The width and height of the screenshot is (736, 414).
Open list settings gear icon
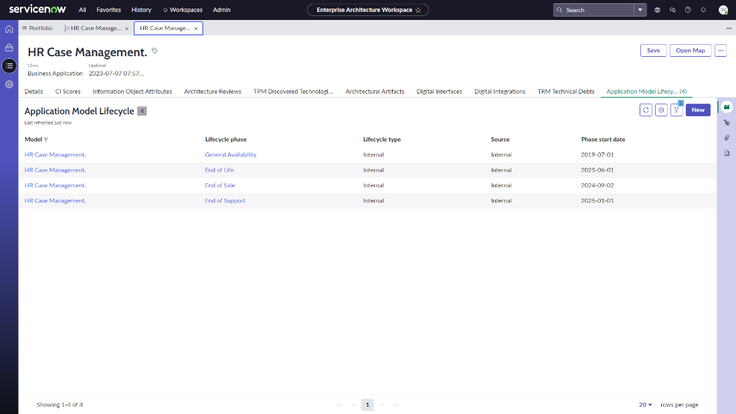(661, 110)
